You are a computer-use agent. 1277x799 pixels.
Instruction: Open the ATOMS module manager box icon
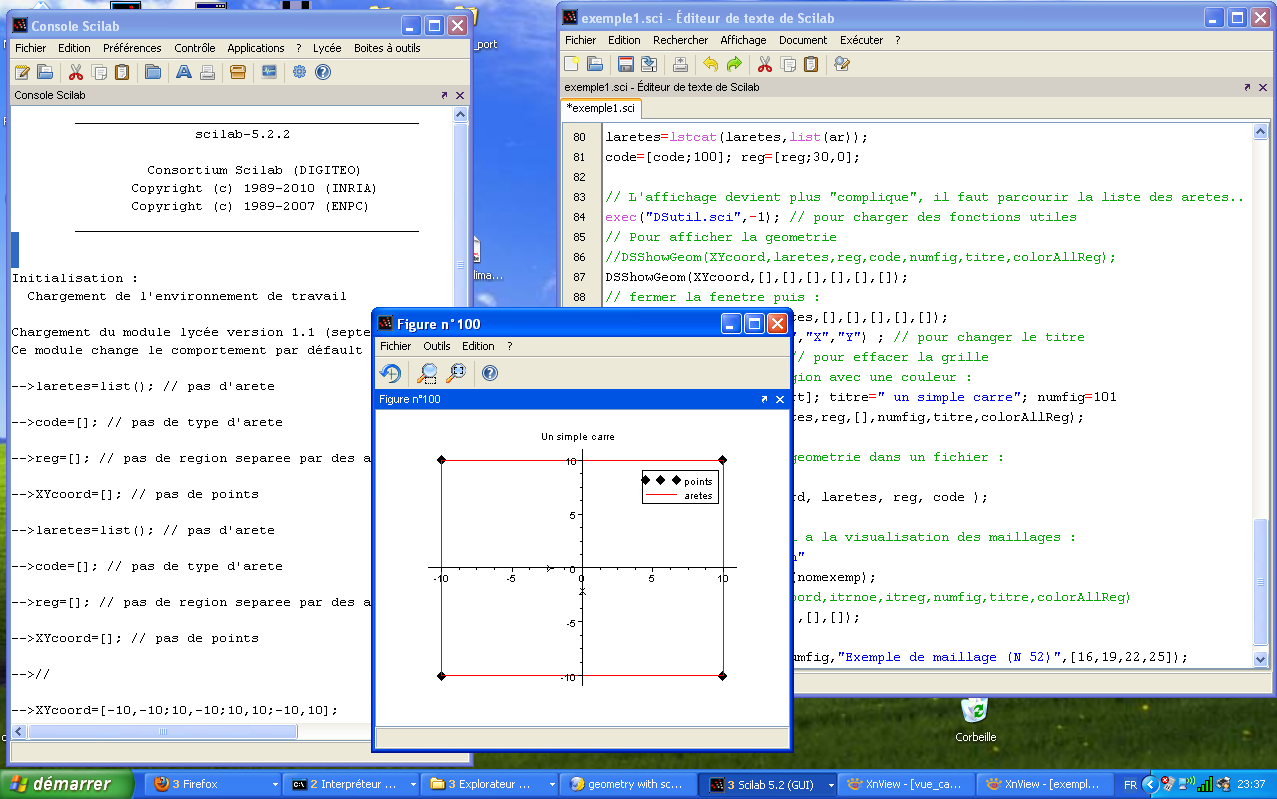tap(238, 72)
